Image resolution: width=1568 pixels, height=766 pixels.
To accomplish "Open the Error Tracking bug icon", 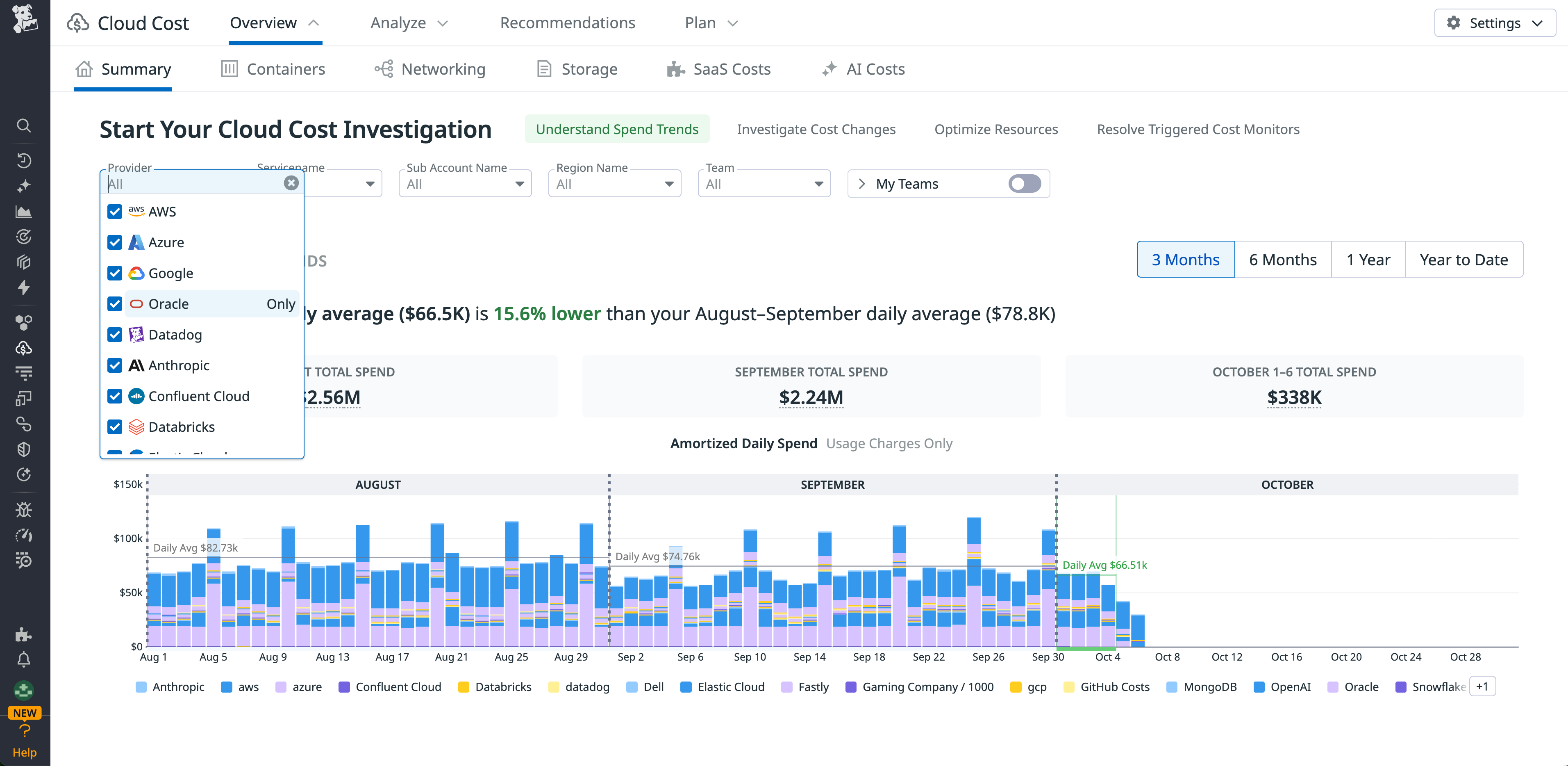I will pyautogui.click(x=24, y=510).
